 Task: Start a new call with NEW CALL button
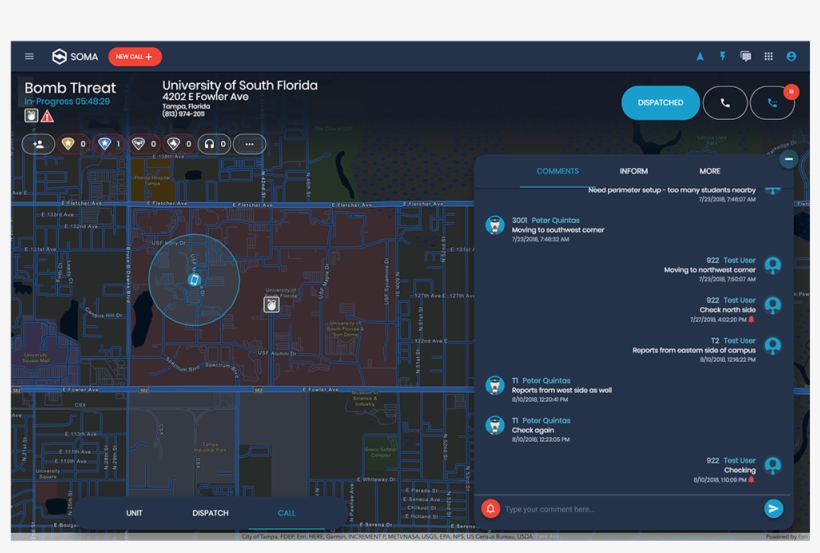pyautogui.click(x=135, y=57)
